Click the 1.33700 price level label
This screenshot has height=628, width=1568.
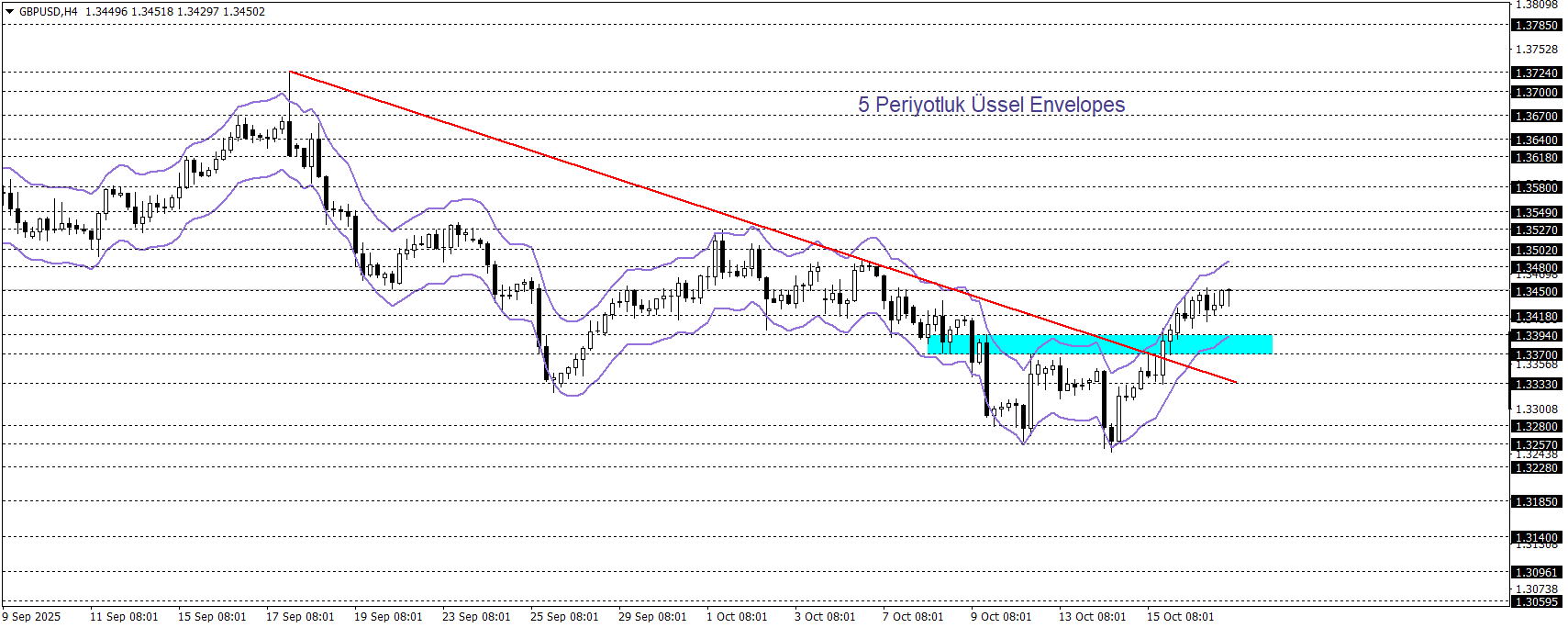click(x=1535, y=354)
